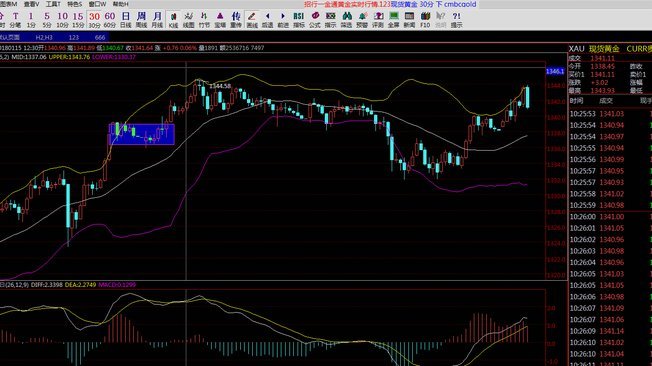Click the 成交 column header in tick list

tap(605, 101)
